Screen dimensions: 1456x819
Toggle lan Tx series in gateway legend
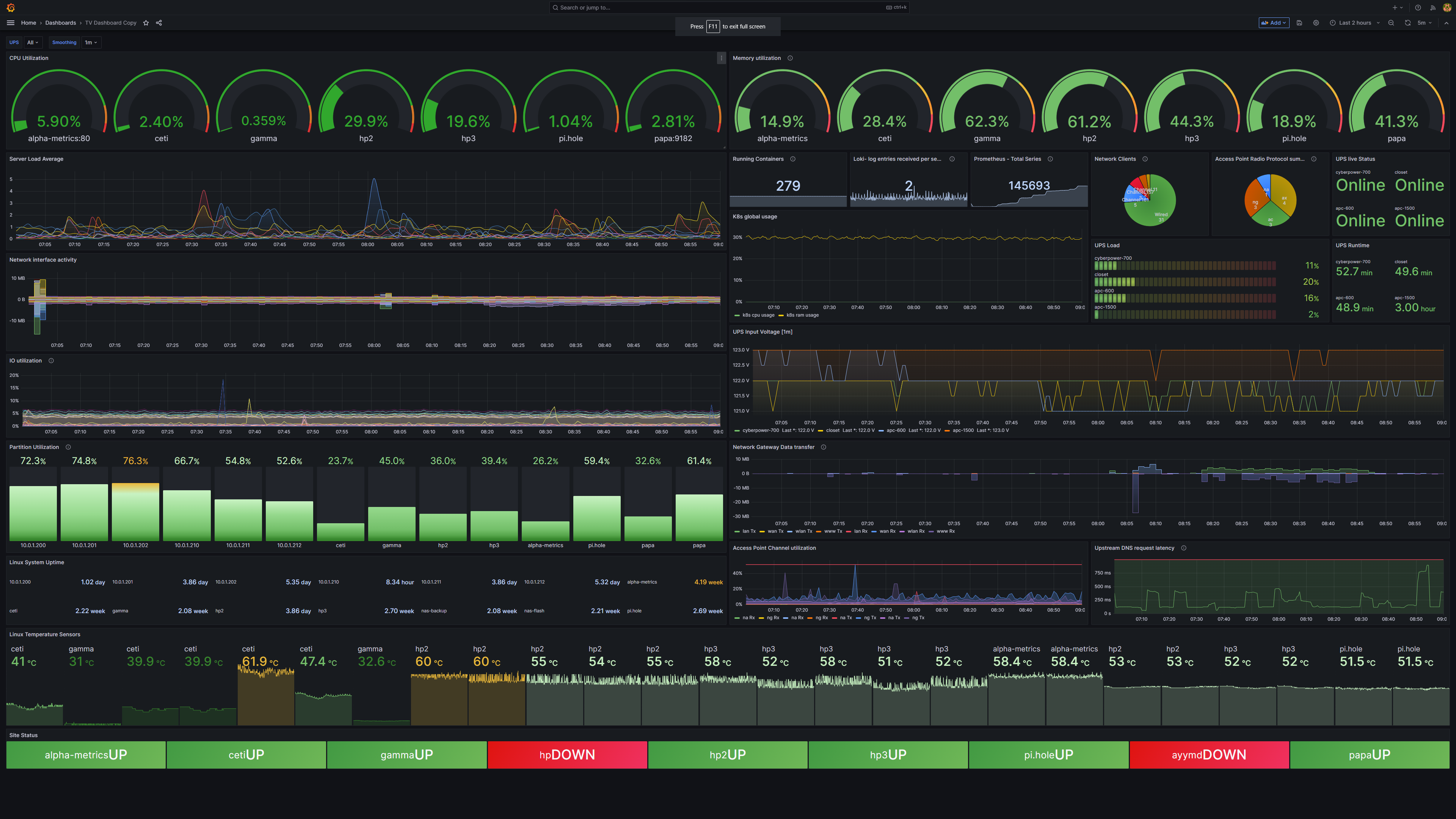(x=749, y=531)
